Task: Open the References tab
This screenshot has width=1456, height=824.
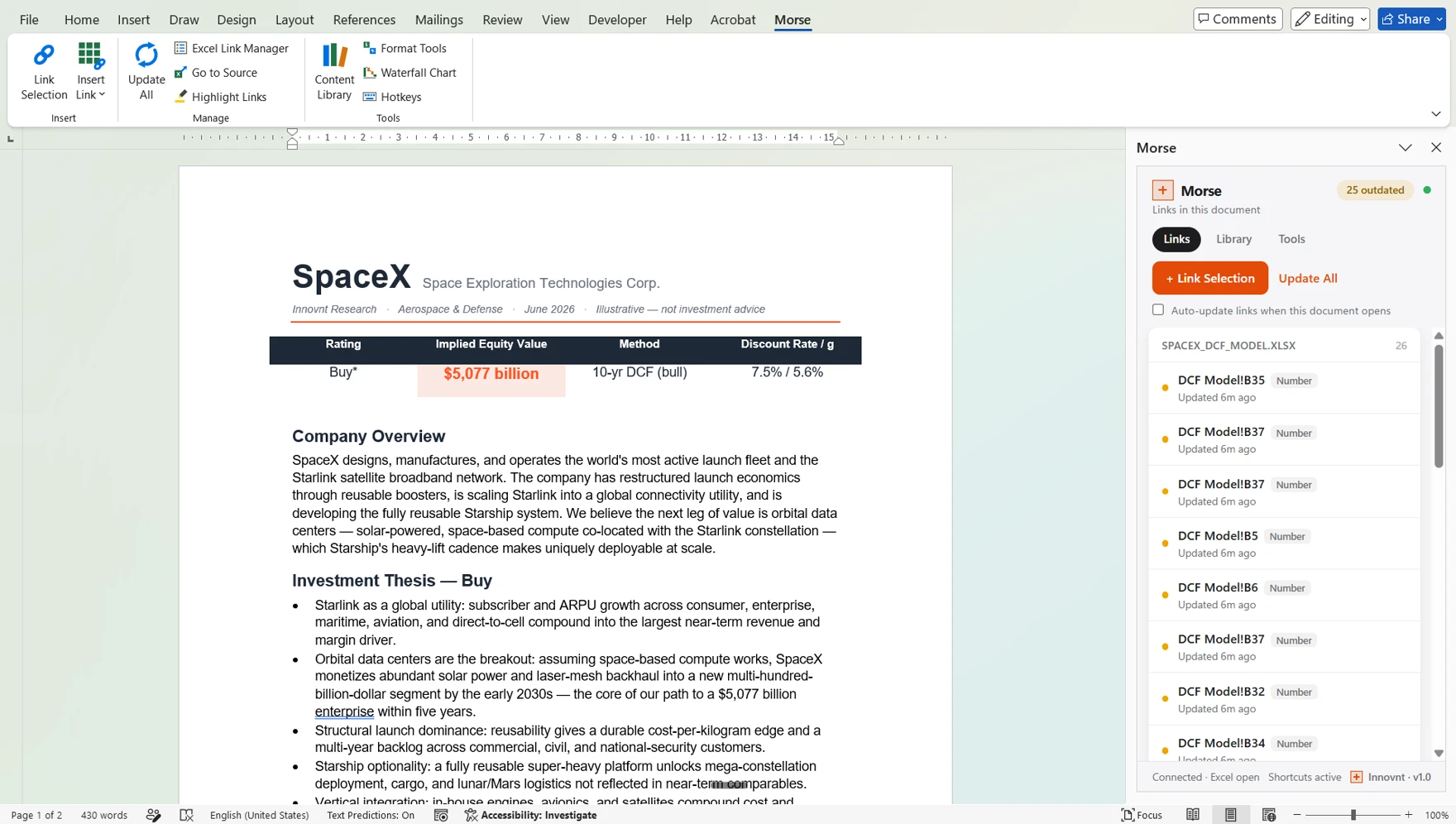Action: point(364,19)
